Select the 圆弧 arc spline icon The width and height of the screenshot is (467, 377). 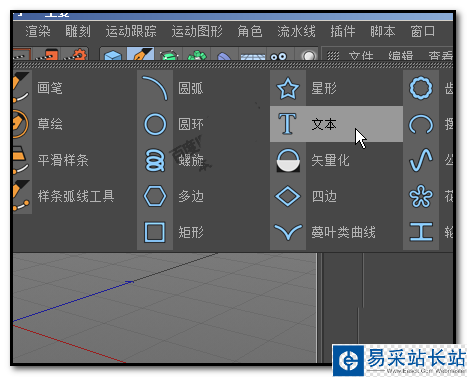(x=155, y=88)
